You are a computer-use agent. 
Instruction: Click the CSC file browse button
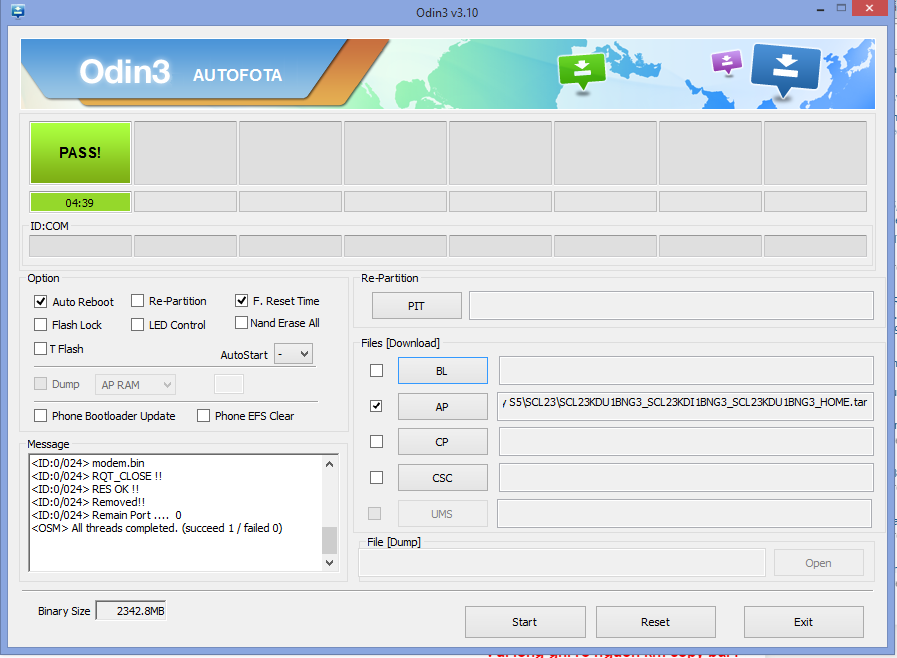(443, 478)
